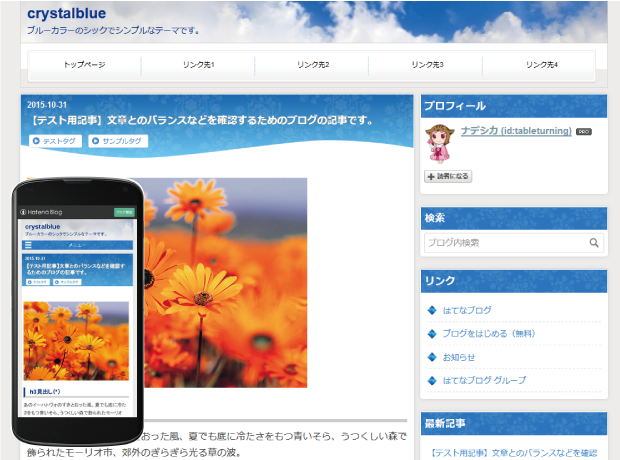Open リンク先1 navigation item

pyautogui.click(x=198, y=64)
